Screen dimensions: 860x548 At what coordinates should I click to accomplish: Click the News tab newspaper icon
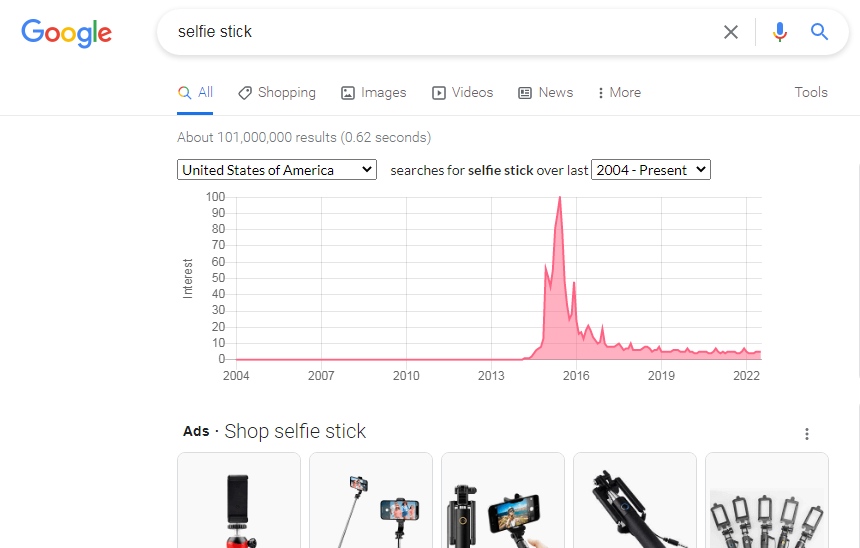(x=525, y=93)
